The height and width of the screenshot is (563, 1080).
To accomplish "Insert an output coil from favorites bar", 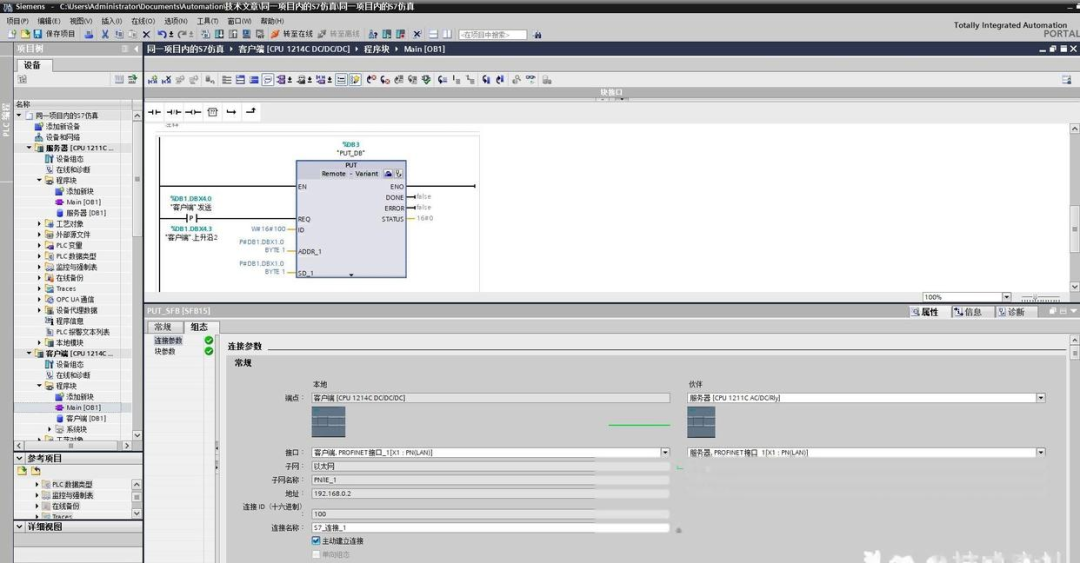I will click(x=193, y=112).
